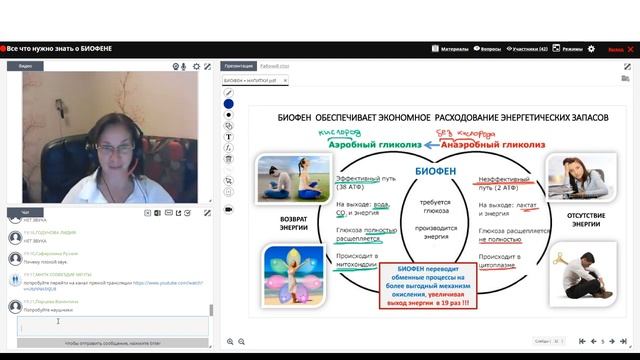Viewport: 640px width, 360px height.
Task: Open video panel settings gear
Action: pos(196,66)
